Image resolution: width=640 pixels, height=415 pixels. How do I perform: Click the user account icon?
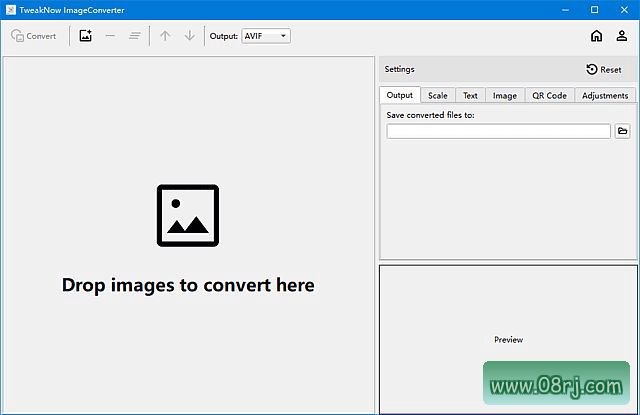[621, 36]
